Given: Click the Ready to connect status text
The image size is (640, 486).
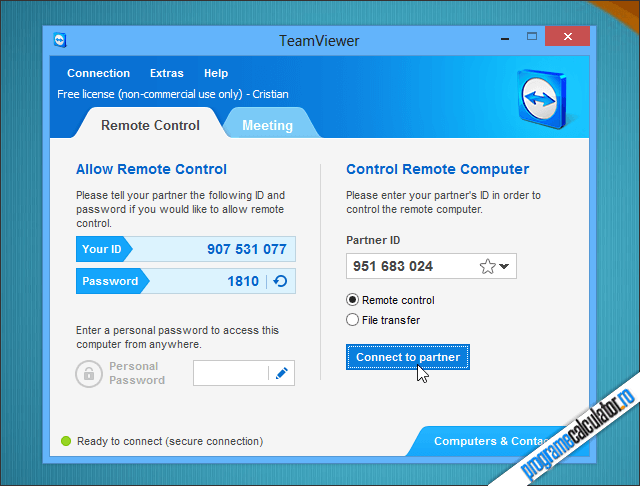Looking at the screenshot, I should [170, 441].
